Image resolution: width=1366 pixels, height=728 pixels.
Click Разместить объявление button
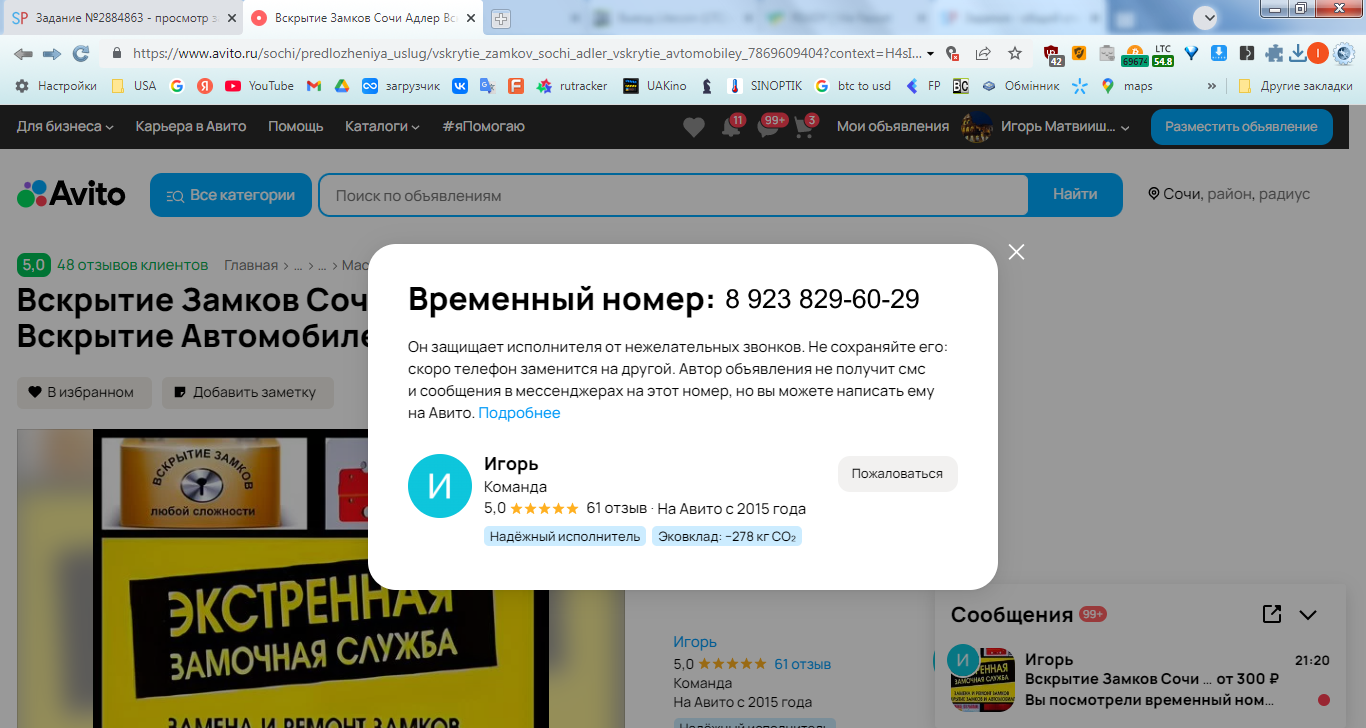click(1241, 127)
